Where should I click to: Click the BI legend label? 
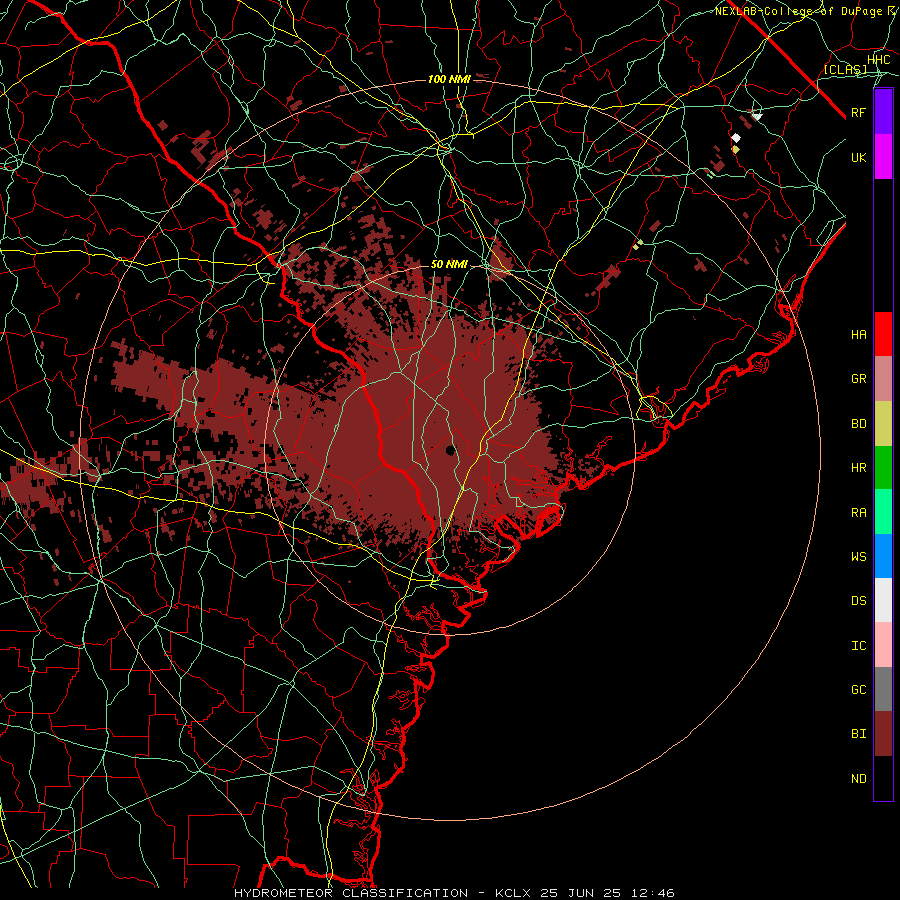pos(858,734)
